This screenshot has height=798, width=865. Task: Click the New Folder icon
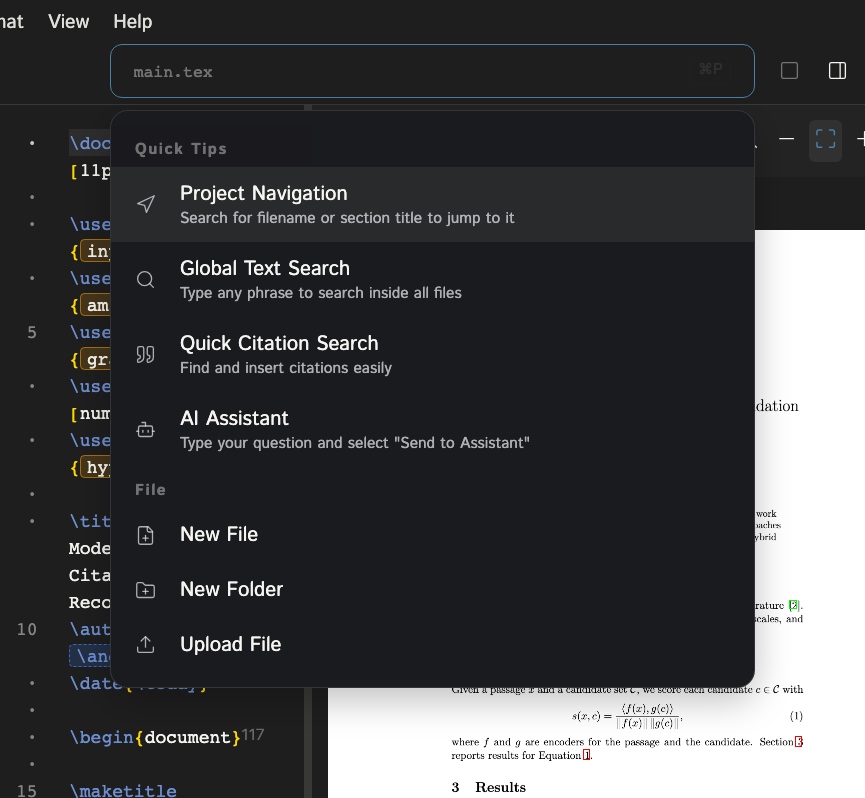tap(146, 590)
